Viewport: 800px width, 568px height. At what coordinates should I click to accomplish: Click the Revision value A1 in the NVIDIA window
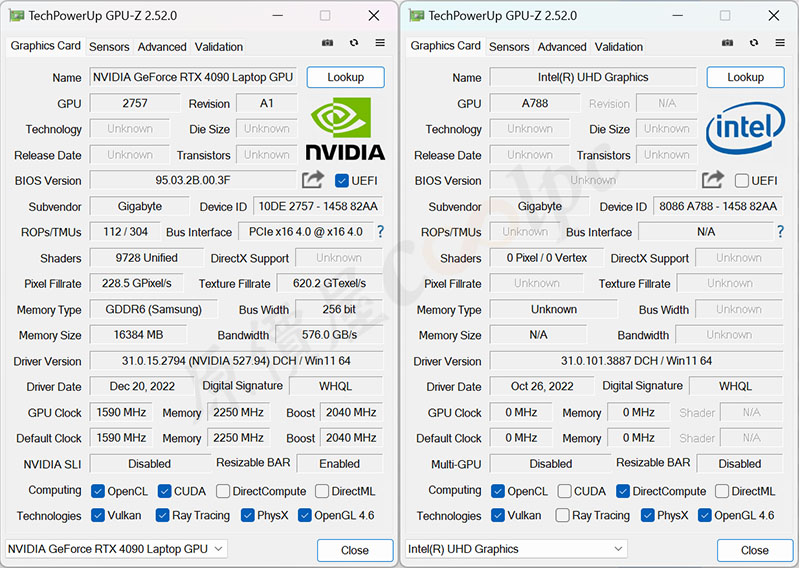tap(266, 103)
